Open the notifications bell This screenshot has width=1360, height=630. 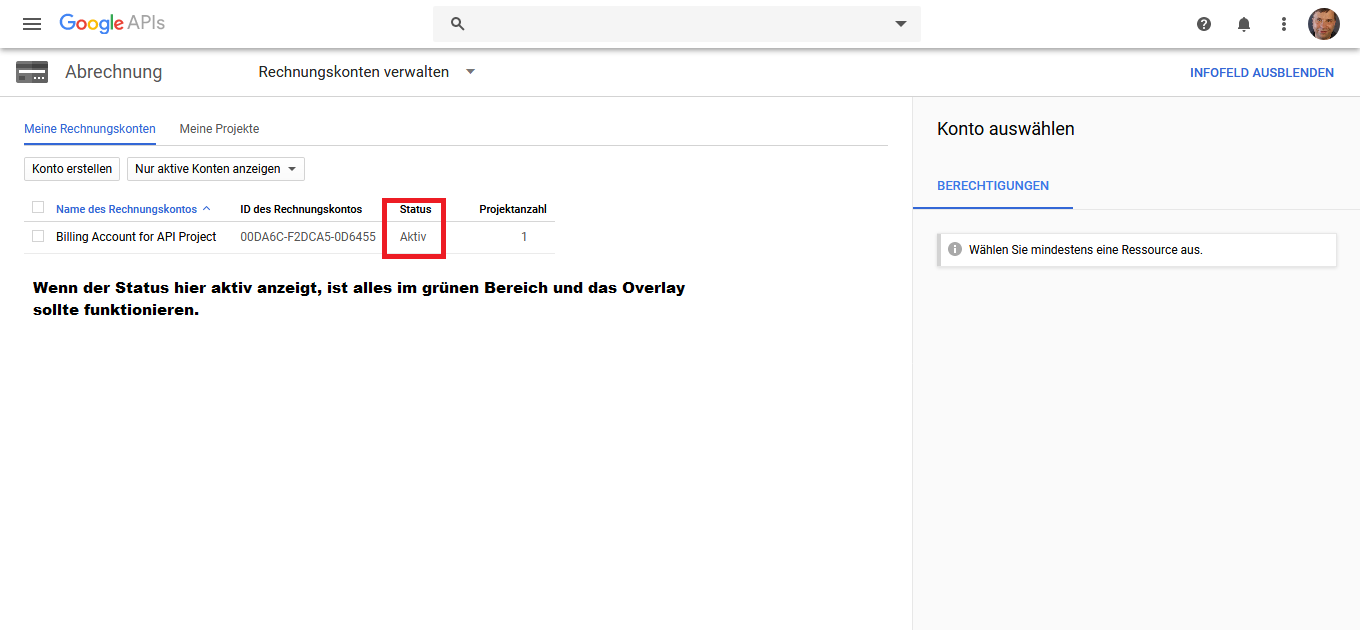pos(1244,24)
